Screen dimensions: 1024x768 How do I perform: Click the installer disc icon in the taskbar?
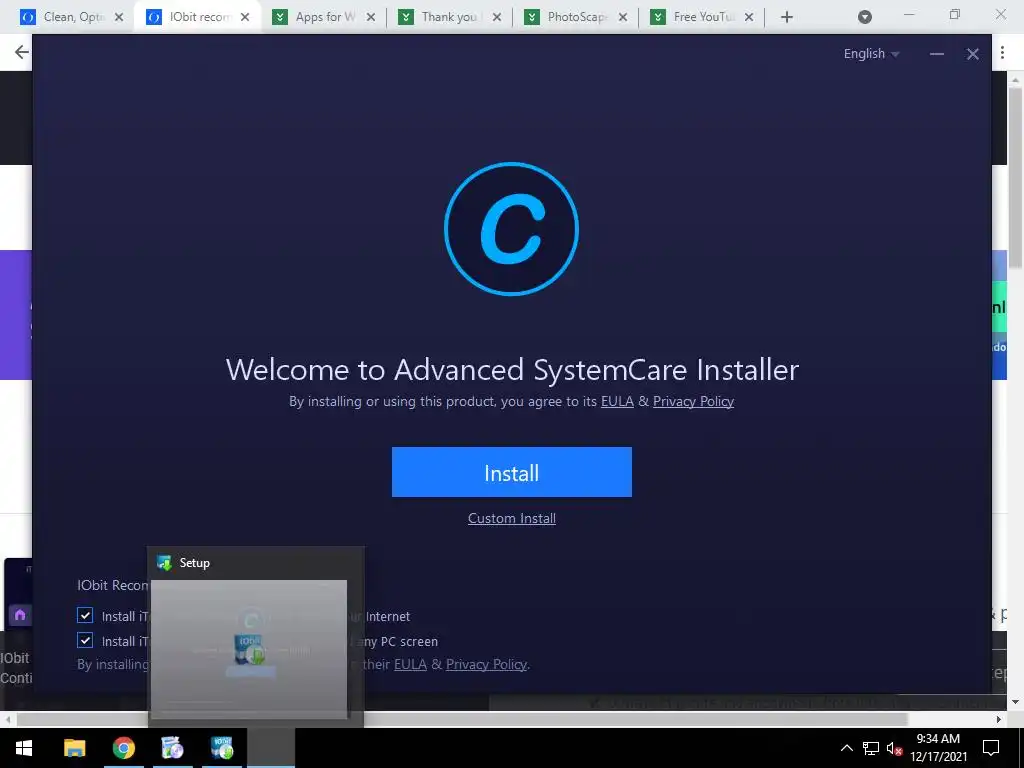[x=172, y=748]
